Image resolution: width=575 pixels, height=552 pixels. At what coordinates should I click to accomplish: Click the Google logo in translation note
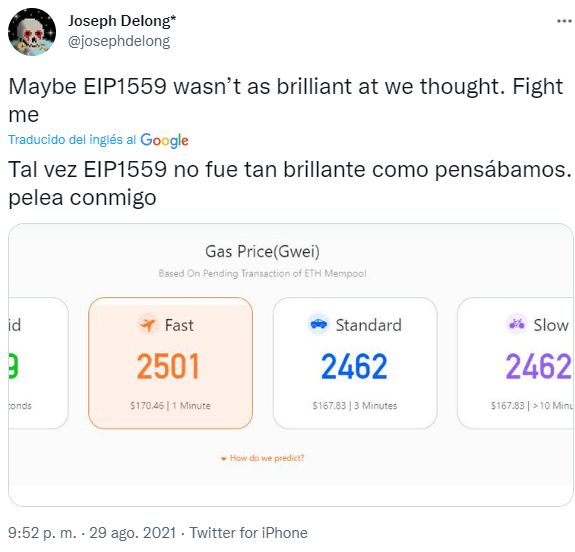click(164, 140)
